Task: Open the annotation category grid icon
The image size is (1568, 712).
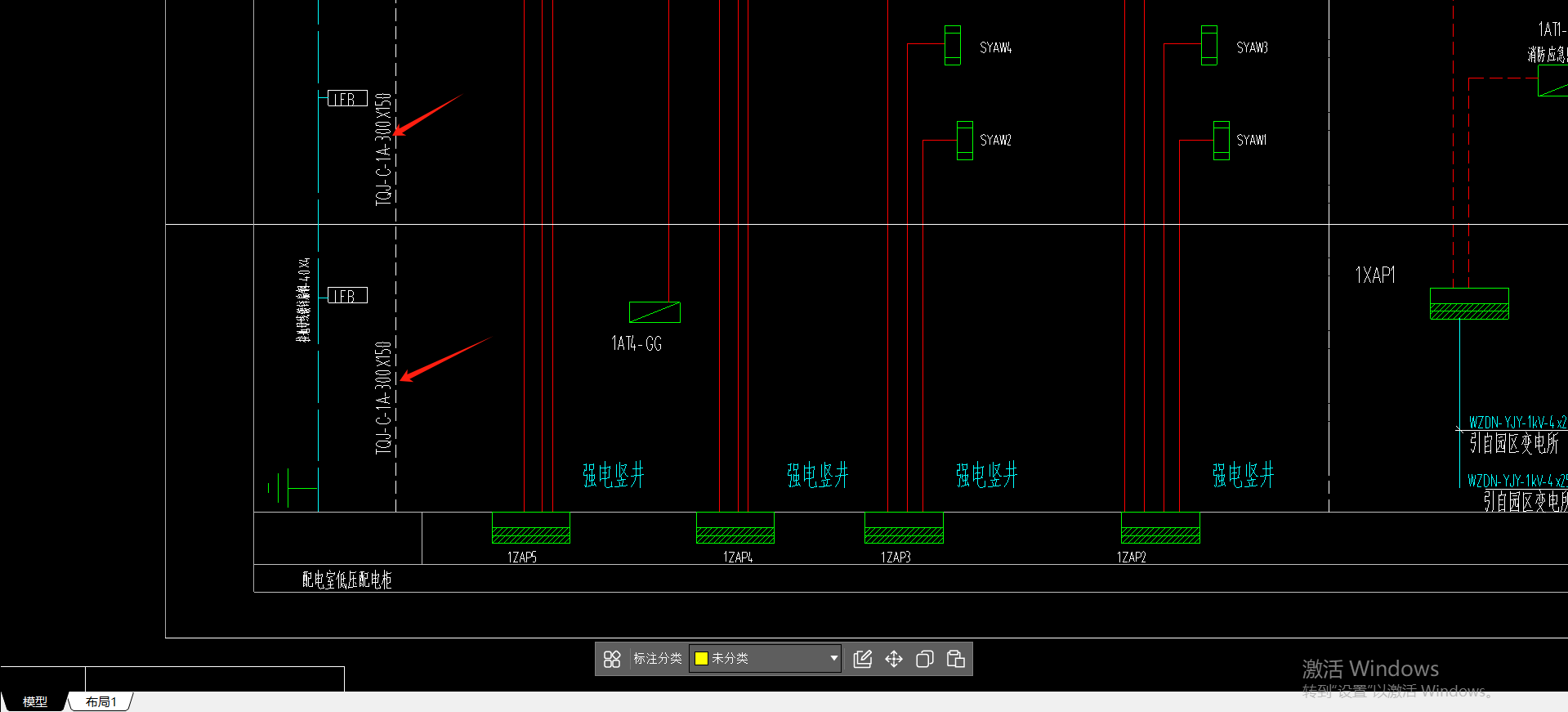Action: pyautogui.click(x=612, y=659)
